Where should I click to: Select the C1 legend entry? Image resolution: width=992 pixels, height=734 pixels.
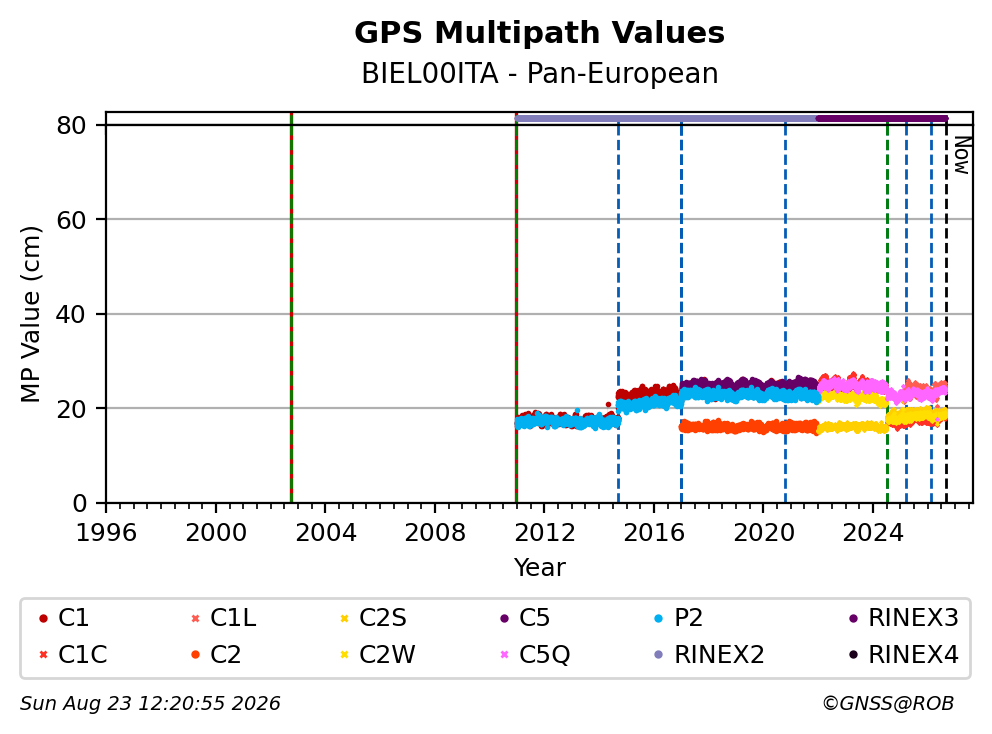click(x=64, y=618)
